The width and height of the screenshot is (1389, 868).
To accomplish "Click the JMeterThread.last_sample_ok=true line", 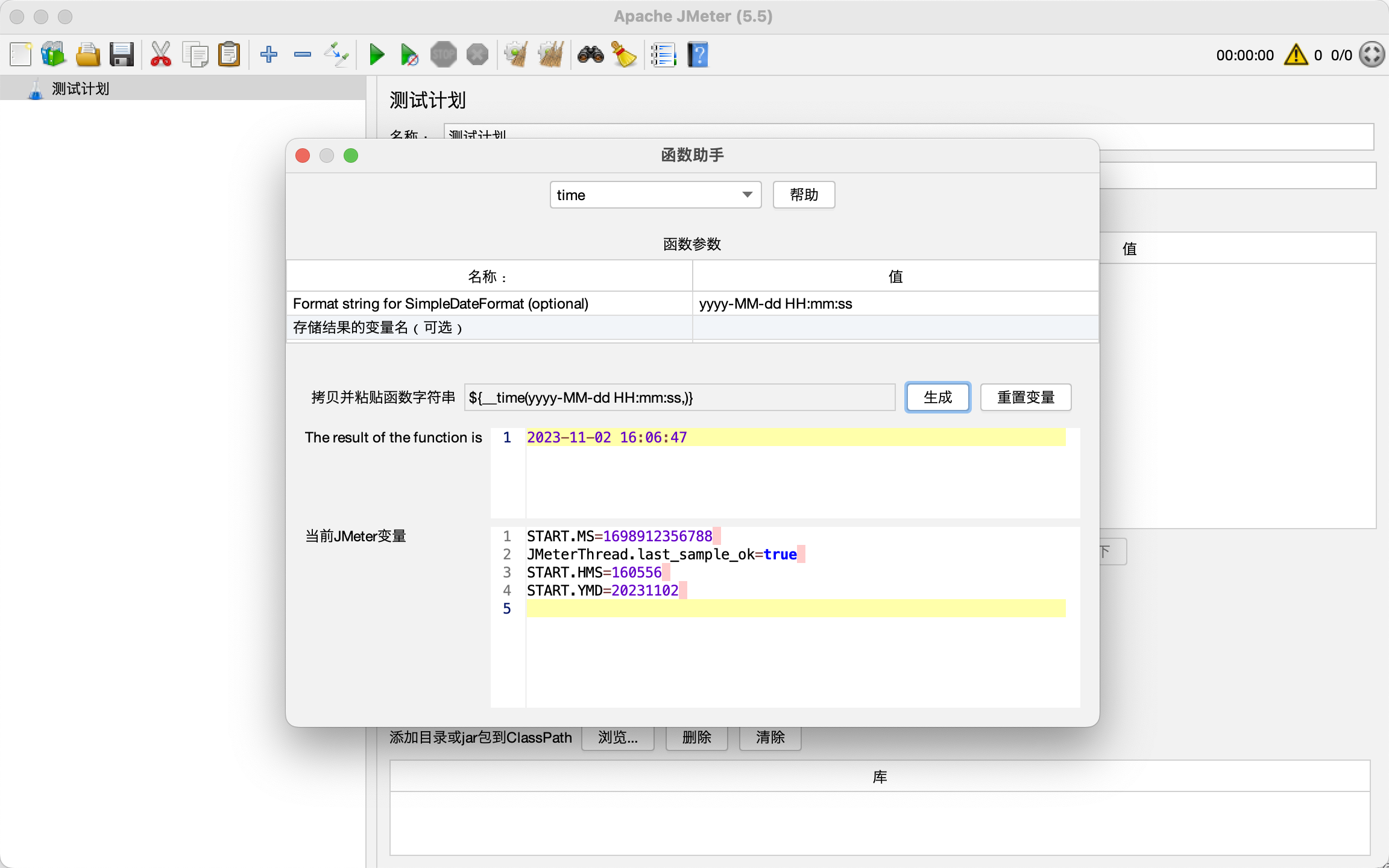I will (662, 554).
